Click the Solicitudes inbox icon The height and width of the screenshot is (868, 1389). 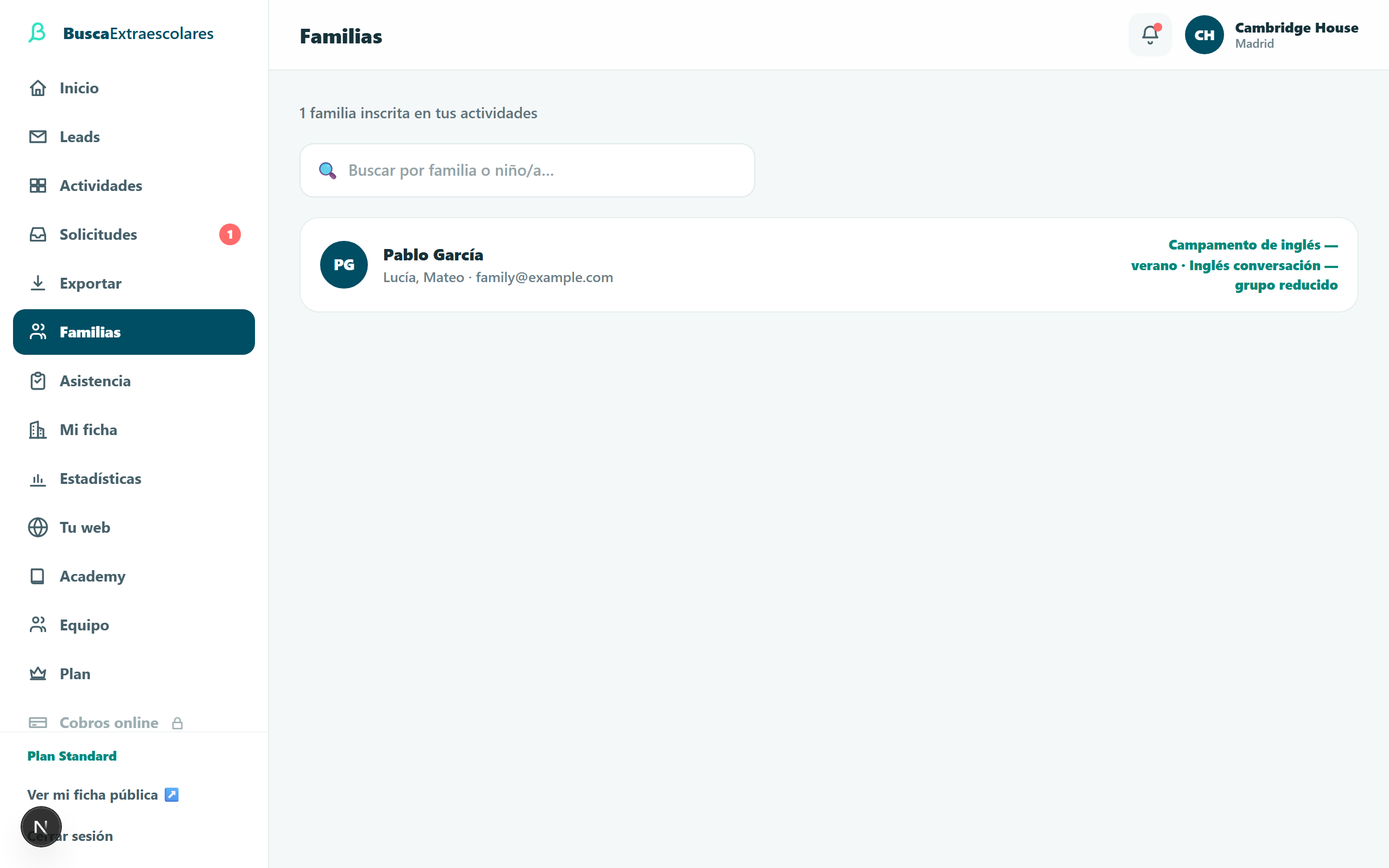pyautogui.click(x=38, y=234)
